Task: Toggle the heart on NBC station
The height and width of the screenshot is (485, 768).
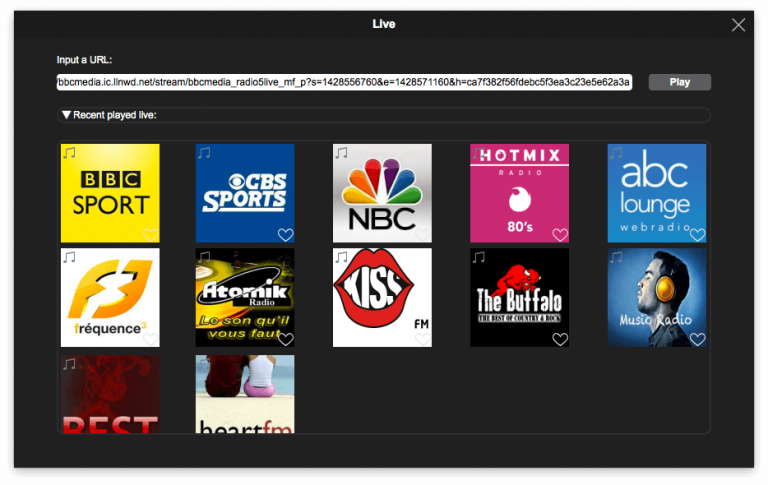Action: coord(423,235)
